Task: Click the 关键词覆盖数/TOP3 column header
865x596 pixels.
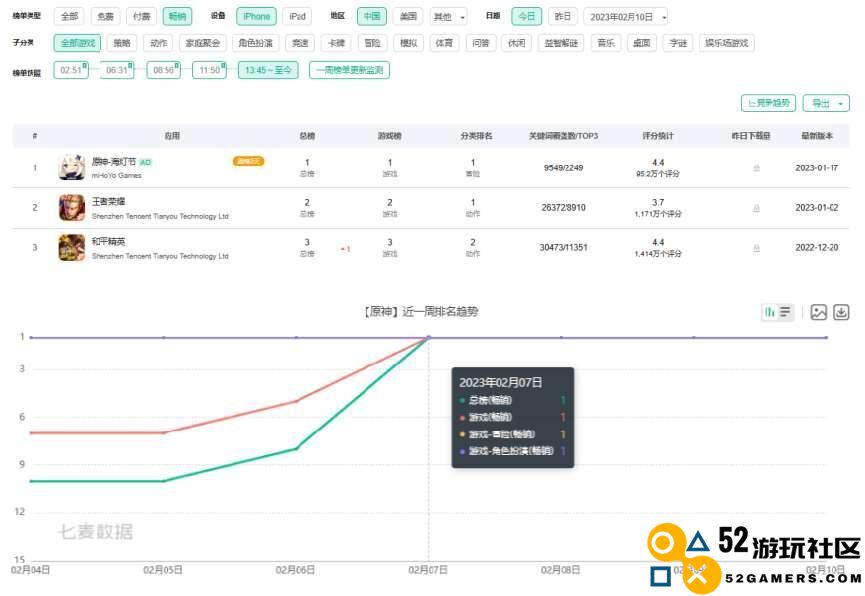Action: point(563,136)
